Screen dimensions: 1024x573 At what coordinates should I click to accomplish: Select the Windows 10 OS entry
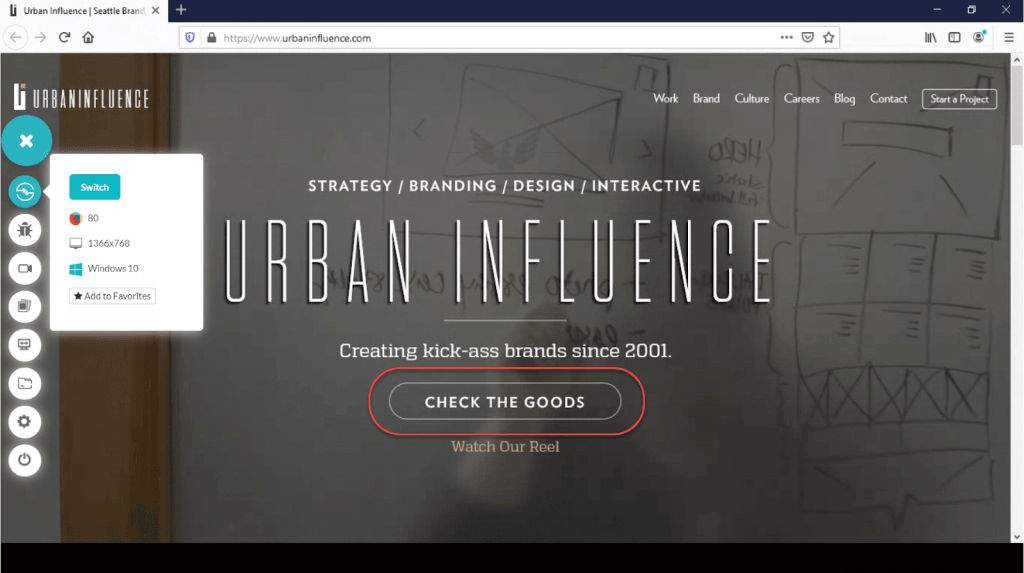[x=104, y=269]
